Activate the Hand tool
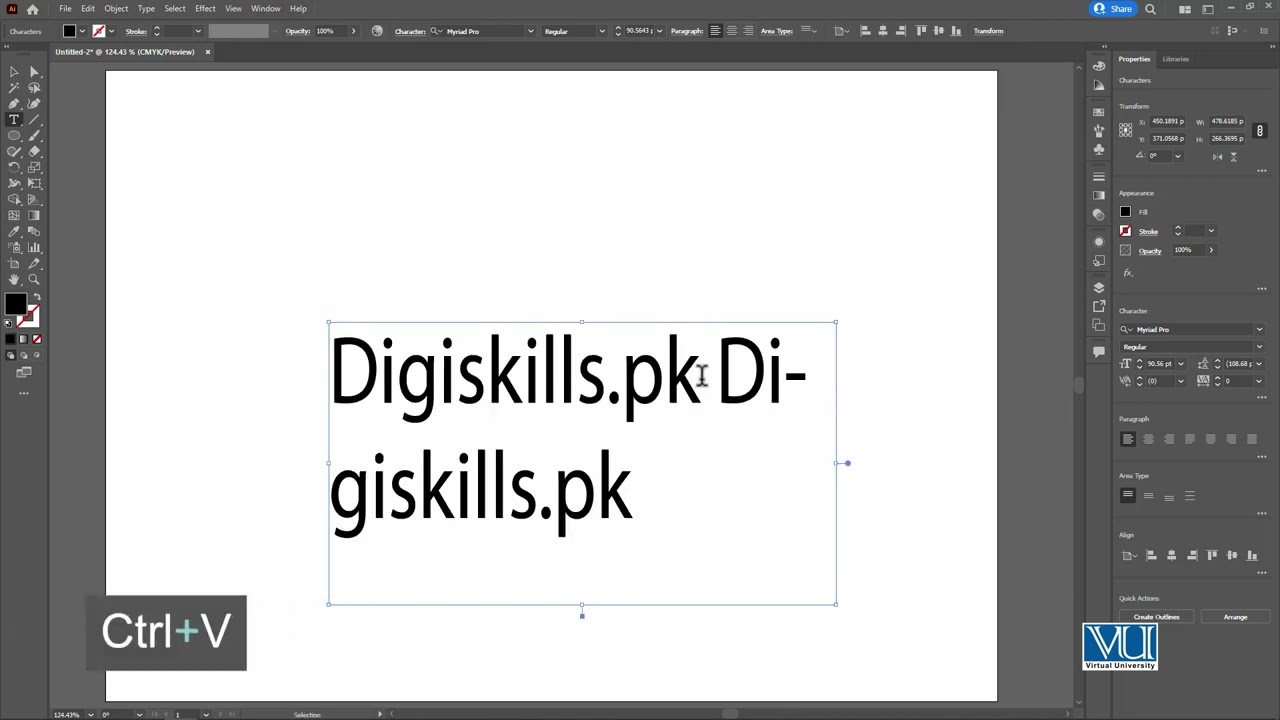Viewport: 1280px width, 720px height. pyautogui.click(x=14, y=280)
